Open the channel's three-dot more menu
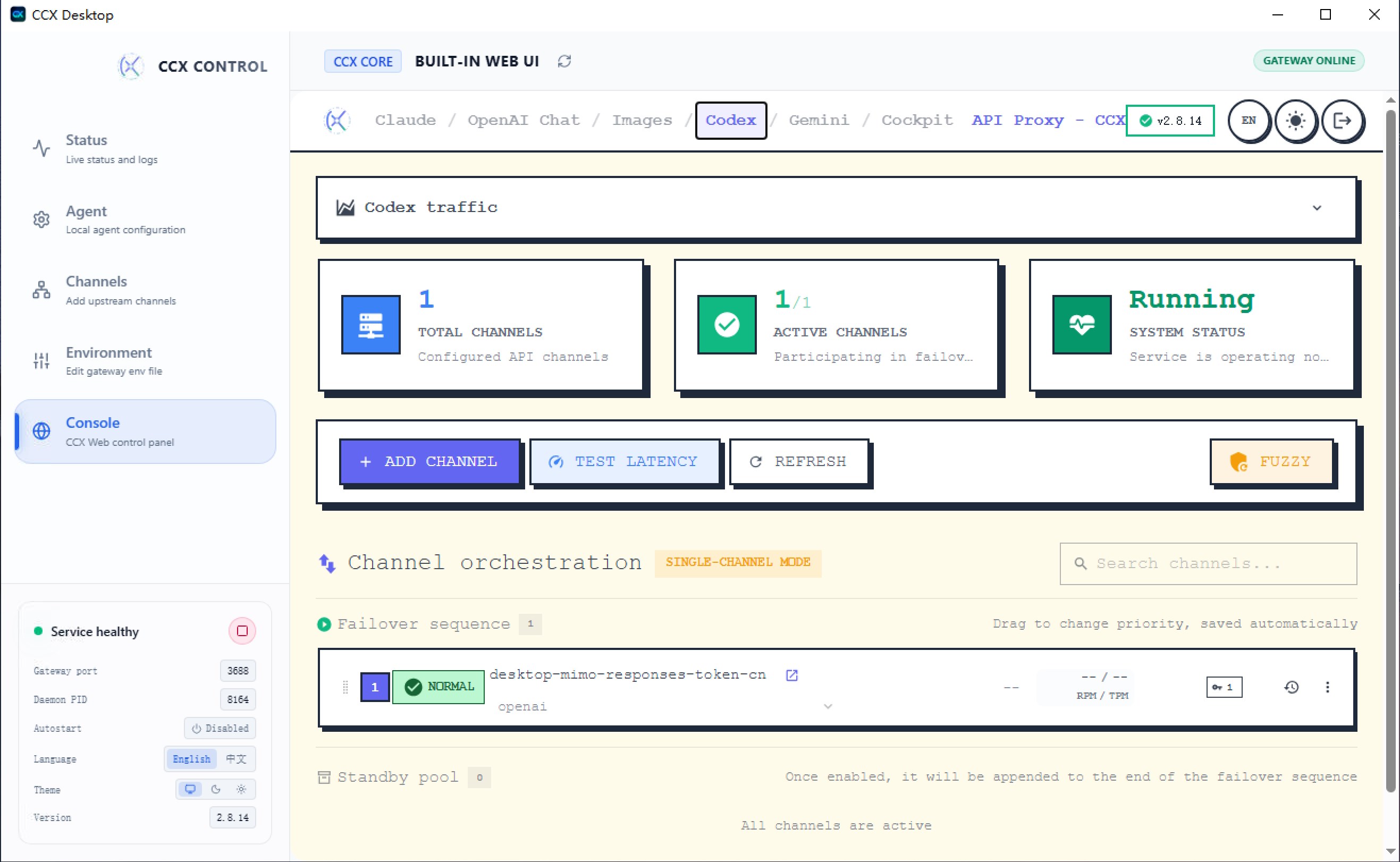 (x=1328, y=687)
